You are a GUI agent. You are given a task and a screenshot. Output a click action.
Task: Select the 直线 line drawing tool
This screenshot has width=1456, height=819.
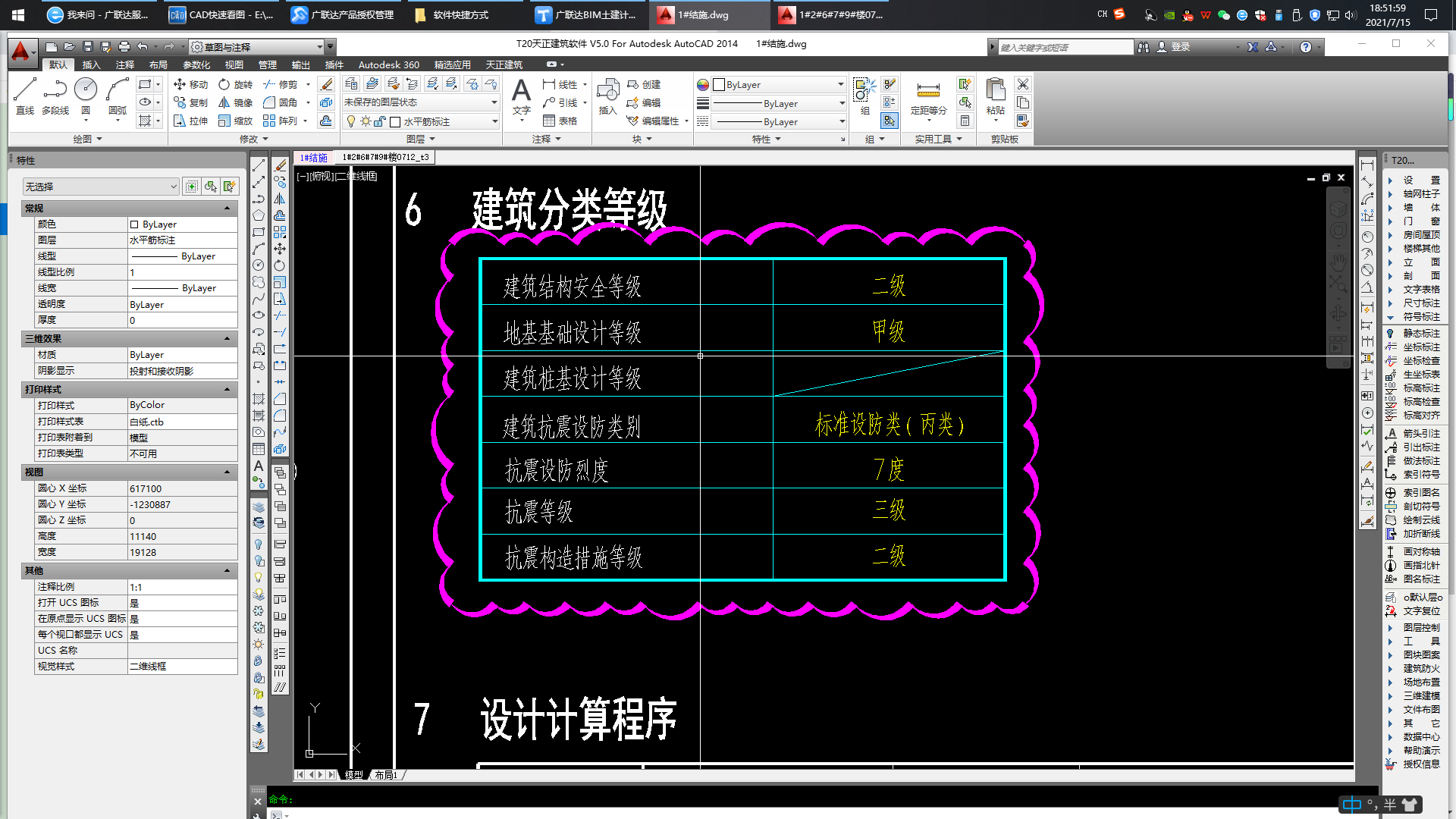pos(24,96)
